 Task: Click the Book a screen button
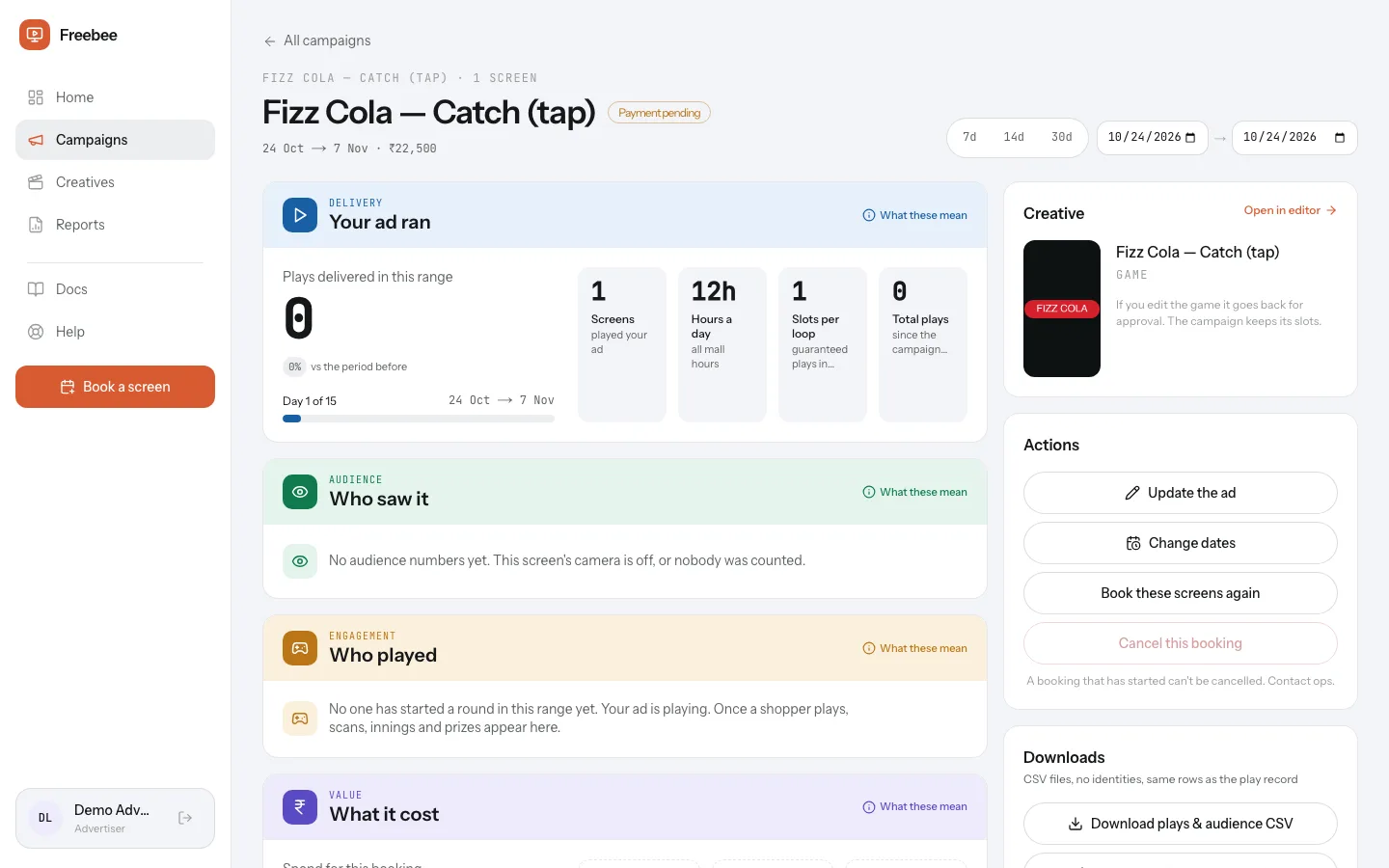115,387
